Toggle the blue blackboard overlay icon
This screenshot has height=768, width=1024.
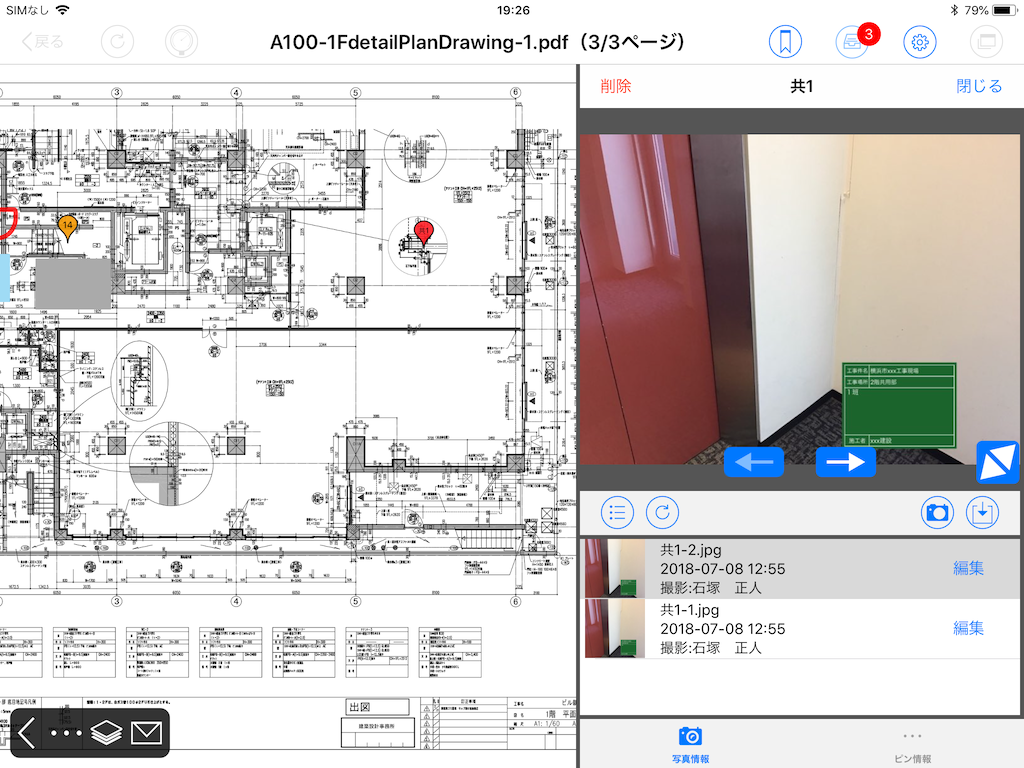996,461
